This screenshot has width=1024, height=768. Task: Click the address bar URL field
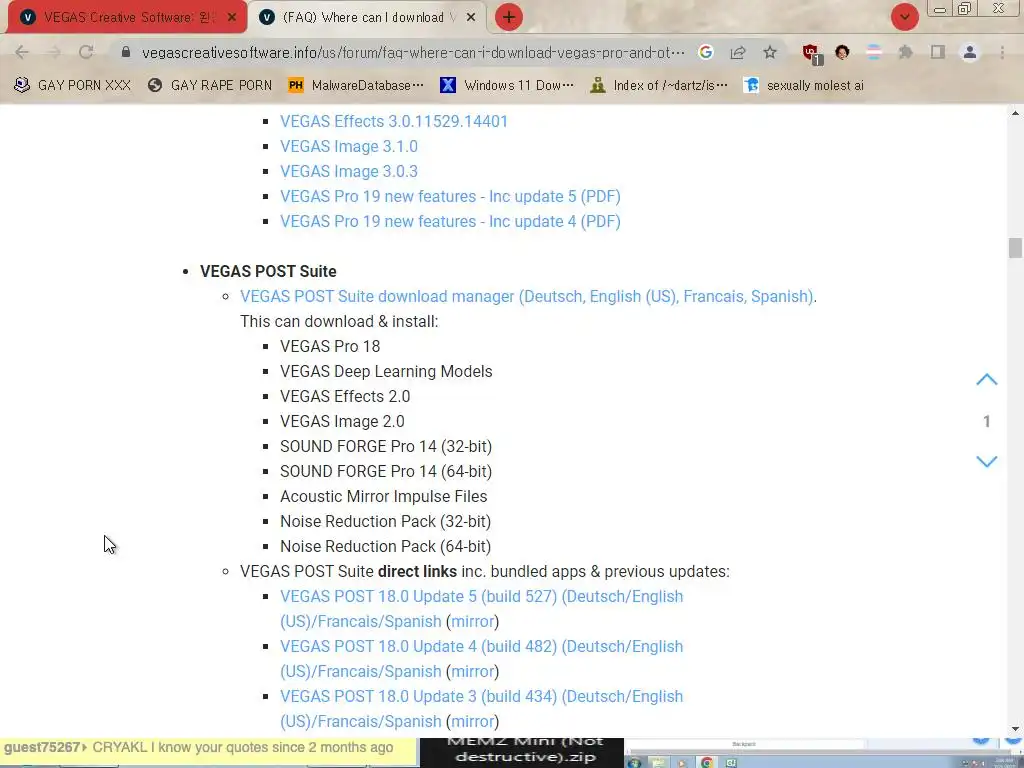click(x=413, y=52)
